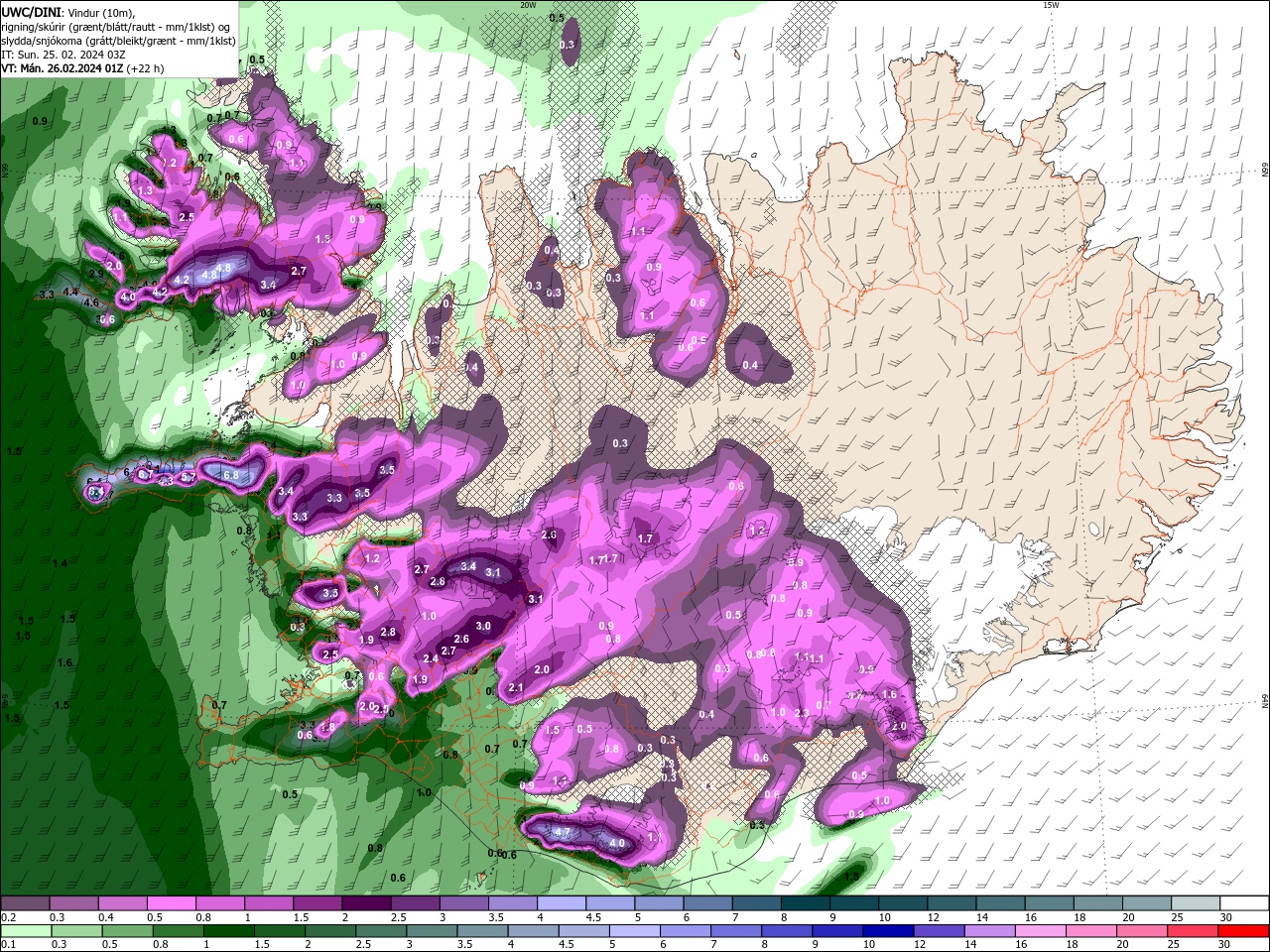
Task: Pick the lower-row rain swatch starting at 4
Action: [x=533, y=931]
